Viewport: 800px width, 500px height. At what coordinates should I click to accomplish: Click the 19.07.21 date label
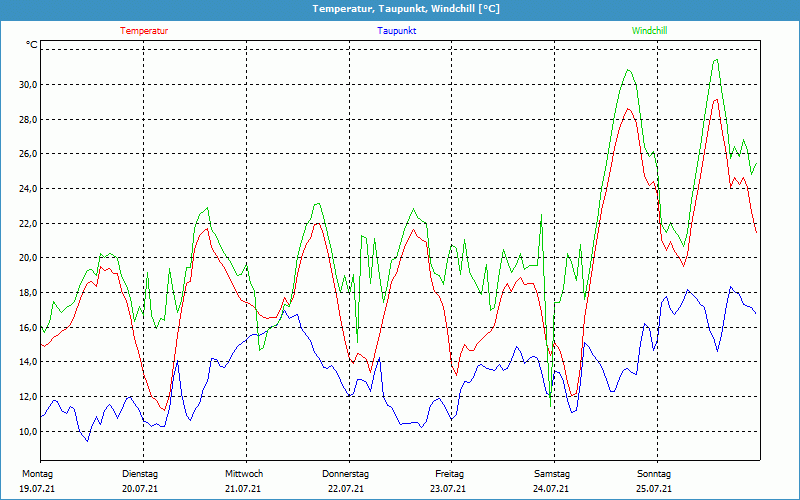[x=37, y=489]
